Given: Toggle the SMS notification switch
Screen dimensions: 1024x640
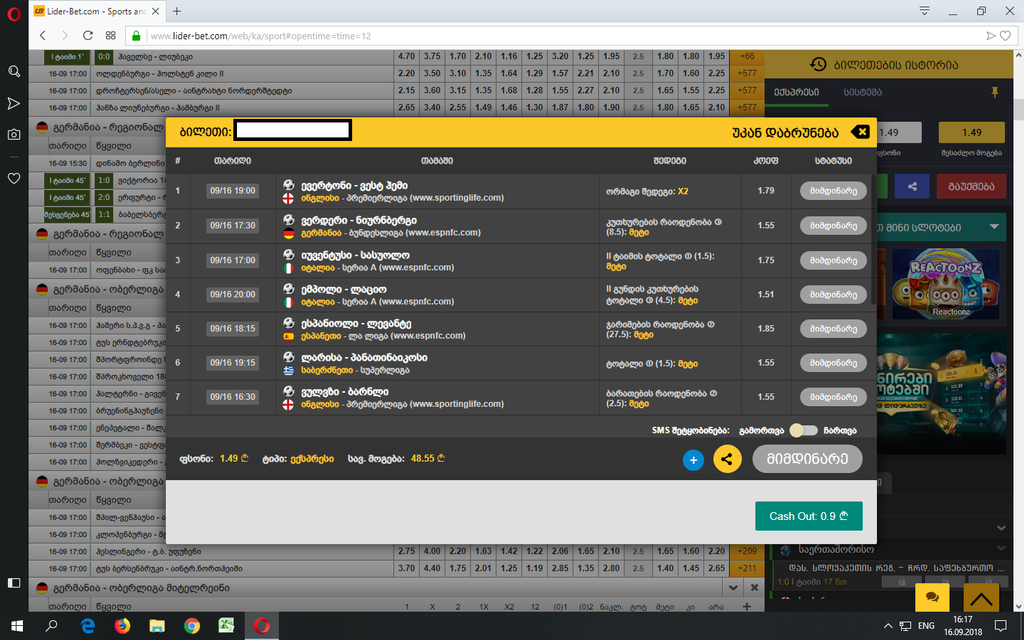Looking at the screenshot, I should 803,430.
